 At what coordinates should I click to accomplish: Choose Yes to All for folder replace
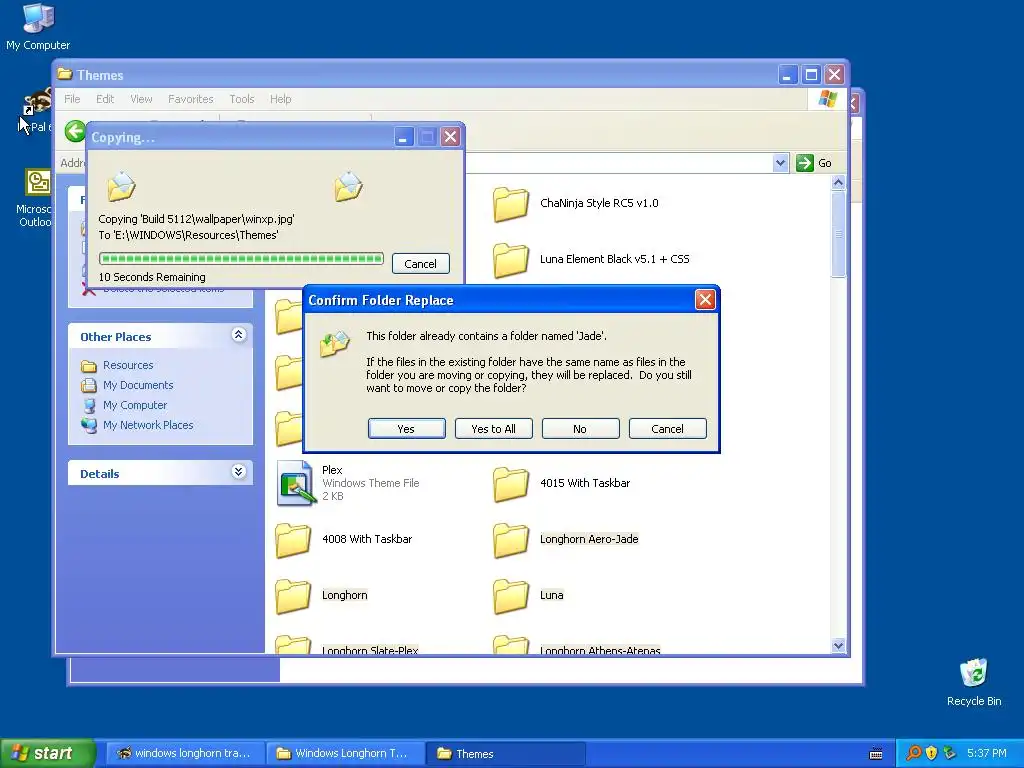coord(493,429)
